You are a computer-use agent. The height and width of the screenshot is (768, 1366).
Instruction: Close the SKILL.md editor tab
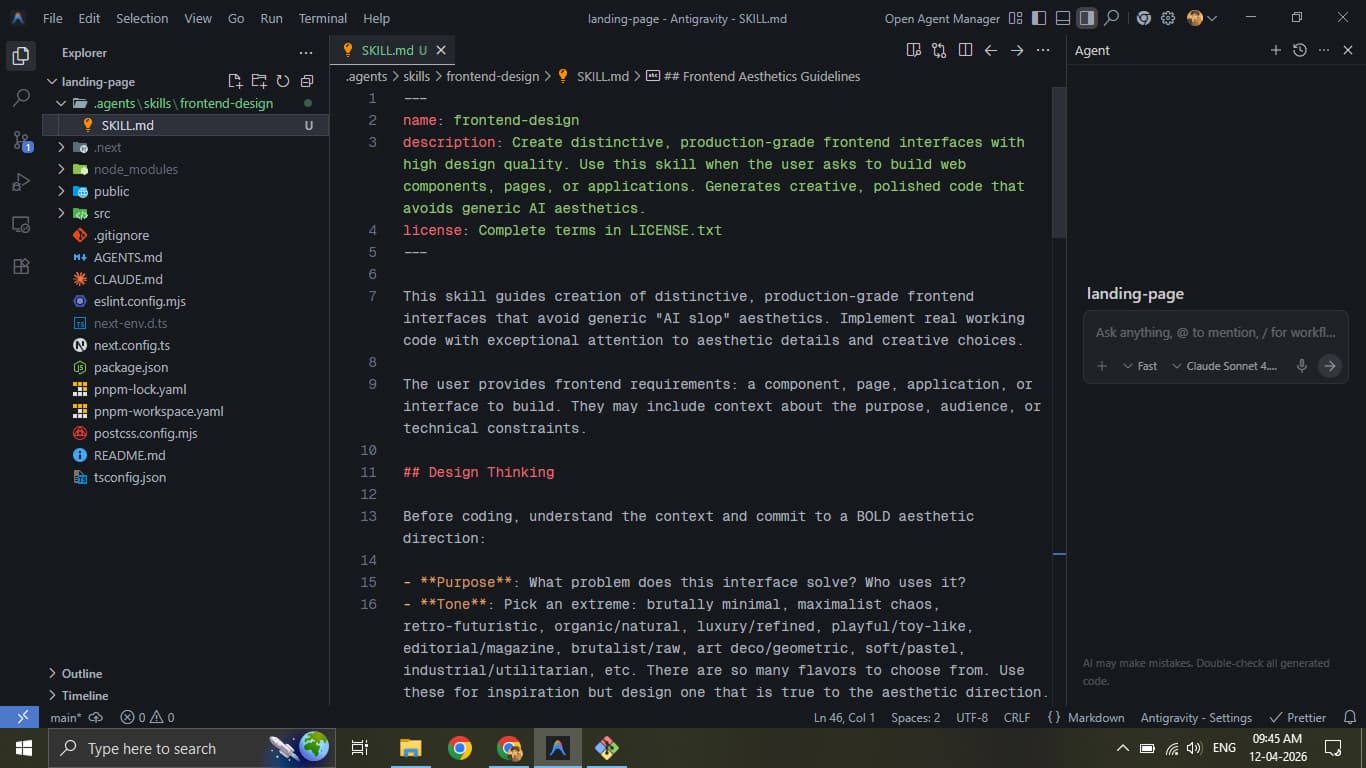(441, 50)
